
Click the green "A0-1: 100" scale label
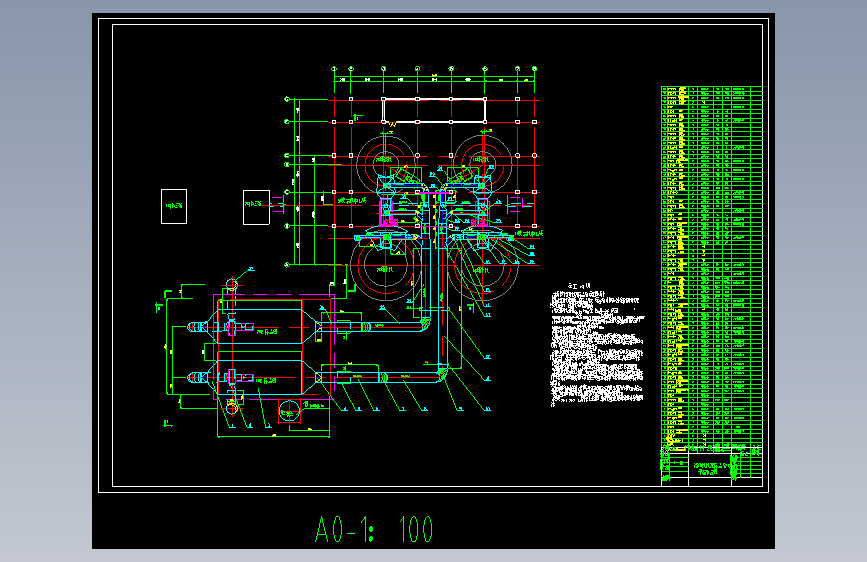tap(374, 529)
